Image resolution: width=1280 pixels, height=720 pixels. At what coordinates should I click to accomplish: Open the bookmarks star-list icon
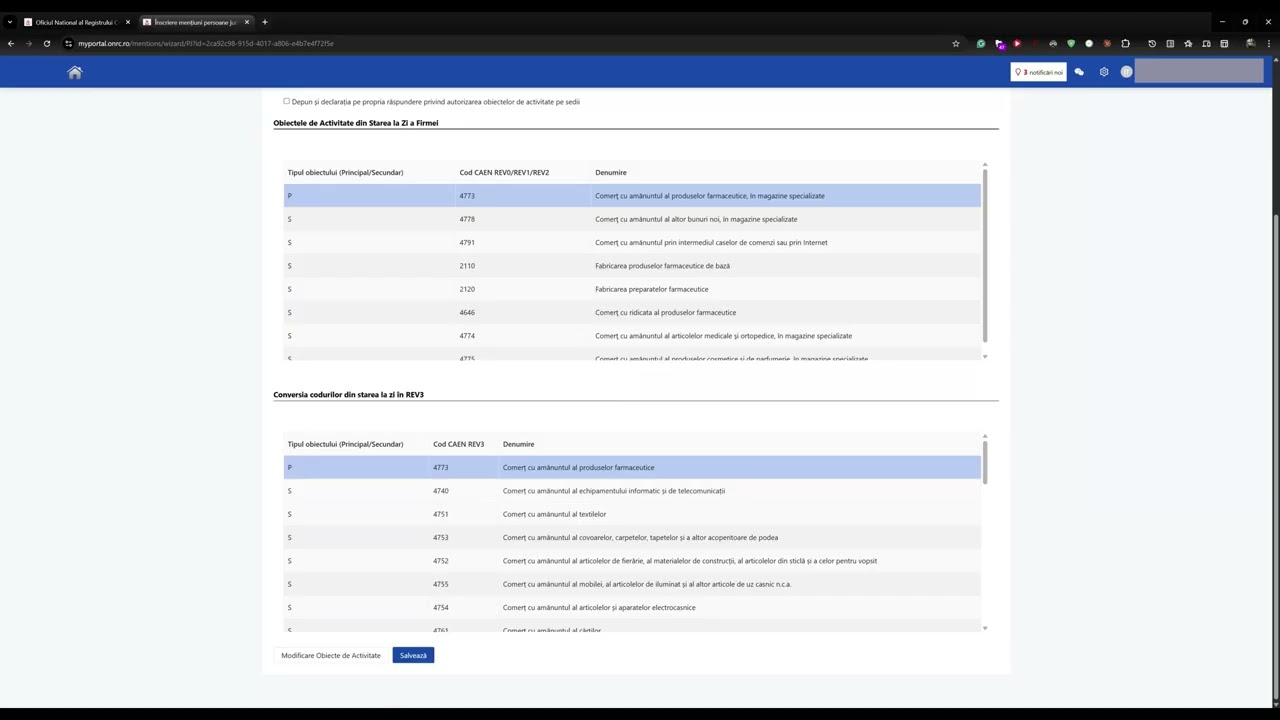pyautogui.click(x=1188, y=43)
